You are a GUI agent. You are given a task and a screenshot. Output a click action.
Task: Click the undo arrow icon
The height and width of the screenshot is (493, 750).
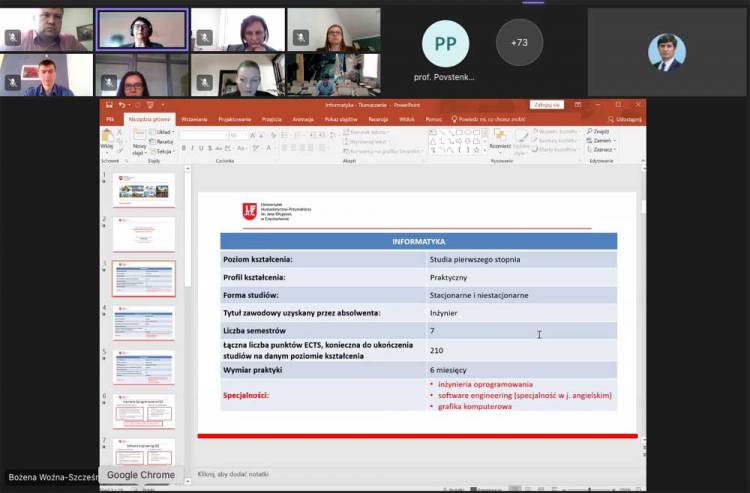click(x=121, y=105)
